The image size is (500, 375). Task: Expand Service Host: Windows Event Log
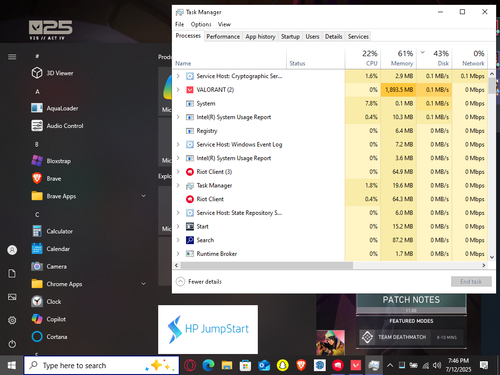(x=178, y=144)
